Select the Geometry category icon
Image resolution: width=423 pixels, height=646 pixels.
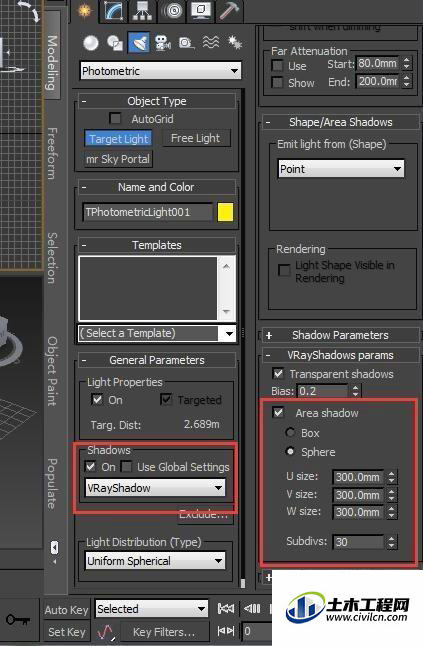pos(91,42)
